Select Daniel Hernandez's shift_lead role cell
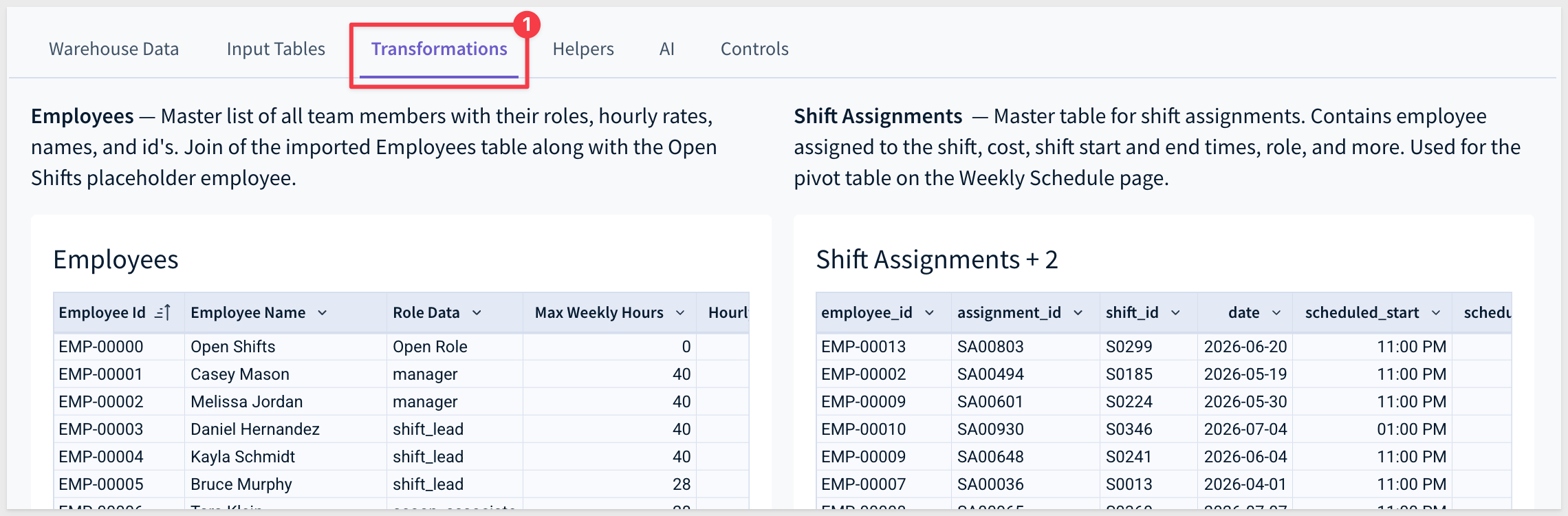The height and width of the screenshot is (516, 1568). tap(455, 429)
